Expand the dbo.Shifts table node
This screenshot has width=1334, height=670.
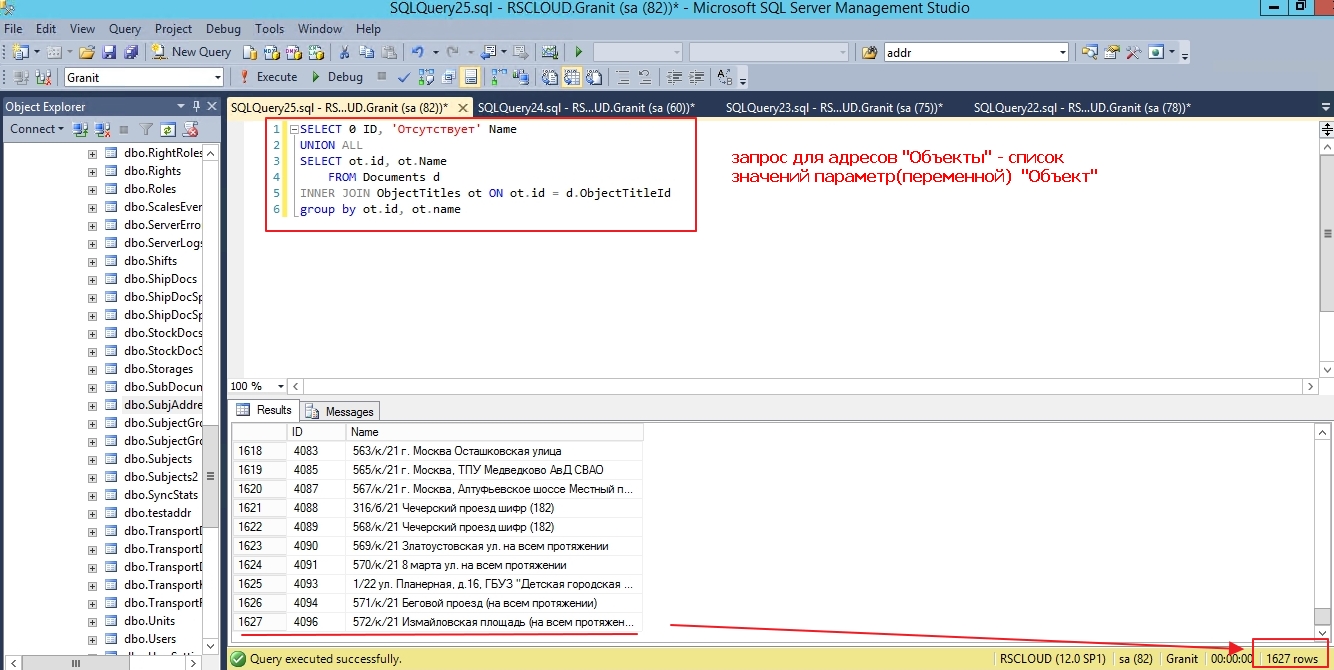coord(92,261)
